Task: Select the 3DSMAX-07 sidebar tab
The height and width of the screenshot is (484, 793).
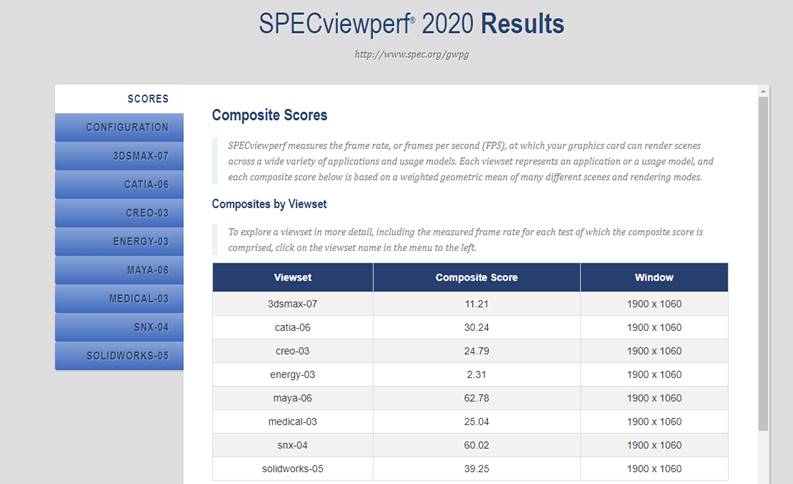Action: pos(119,156)
